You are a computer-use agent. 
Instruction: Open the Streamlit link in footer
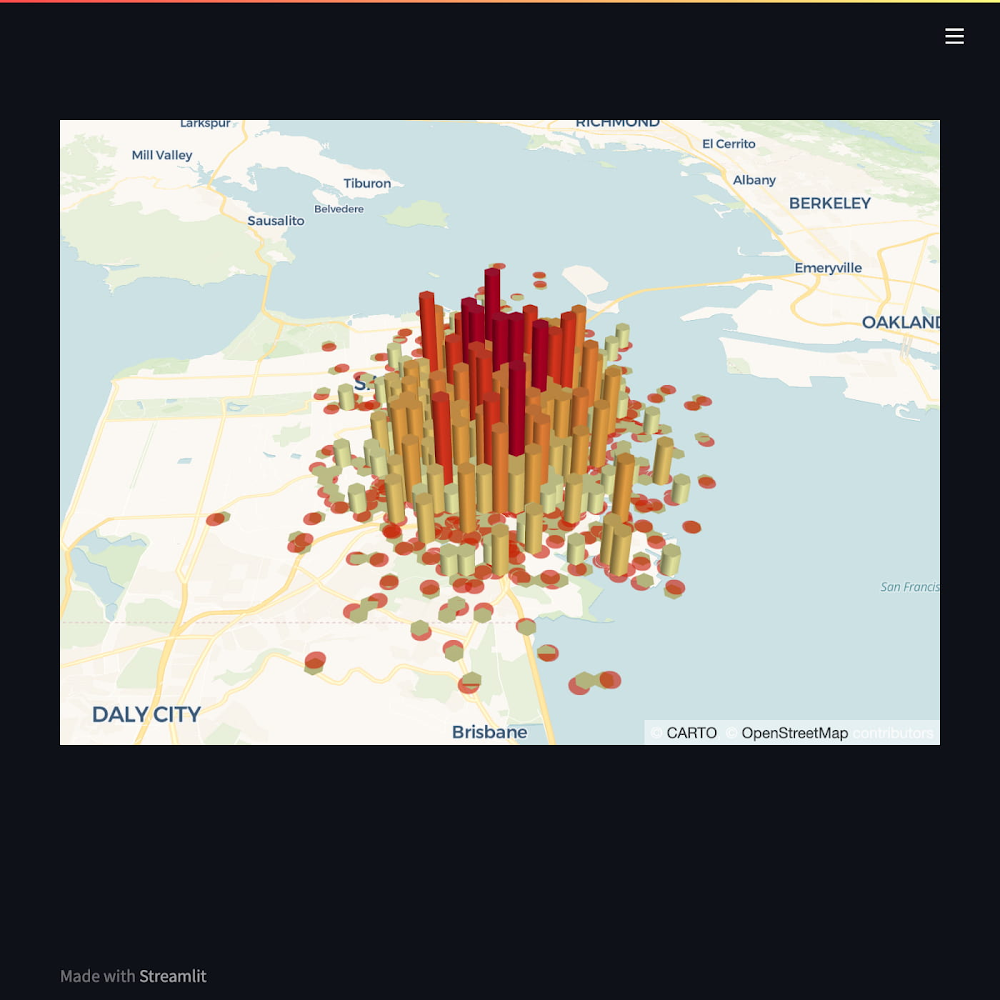pyautogui.click(x=172, y=976)
